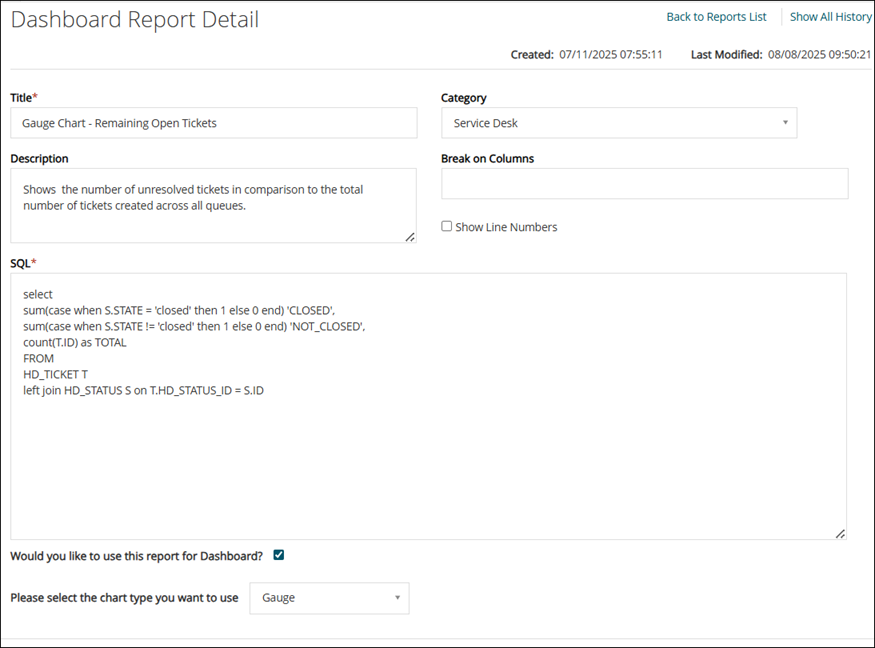The width and height of the screenshot is (875, 648).
Task: Focus the Break on Columns field
Action: 644,184
